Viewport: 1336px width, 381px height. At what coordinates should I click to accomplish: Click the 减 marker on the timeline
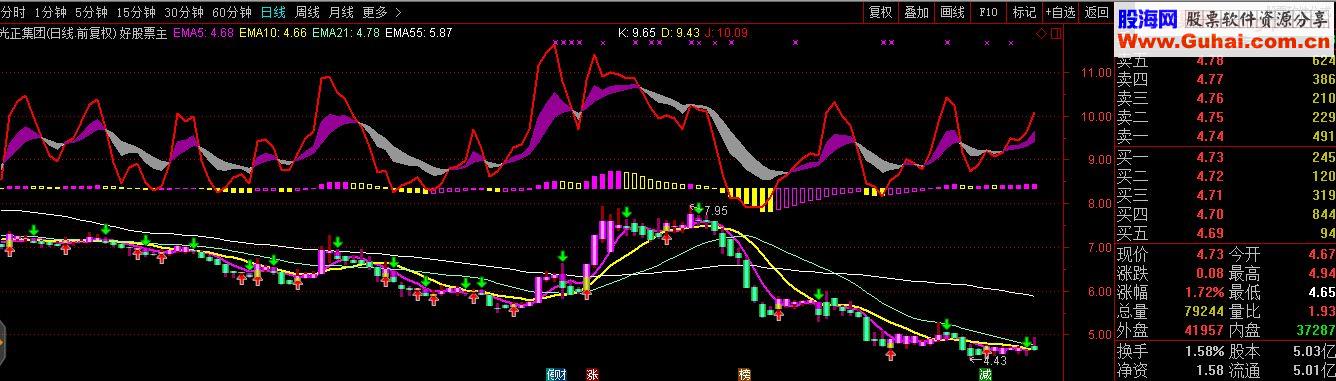tap(985, 374)
